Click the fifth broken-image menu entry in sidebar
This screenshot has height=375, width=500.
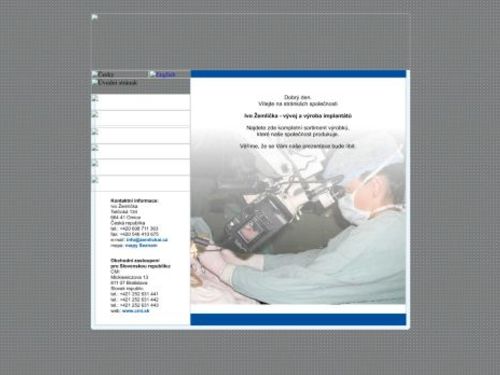point(141,167)
